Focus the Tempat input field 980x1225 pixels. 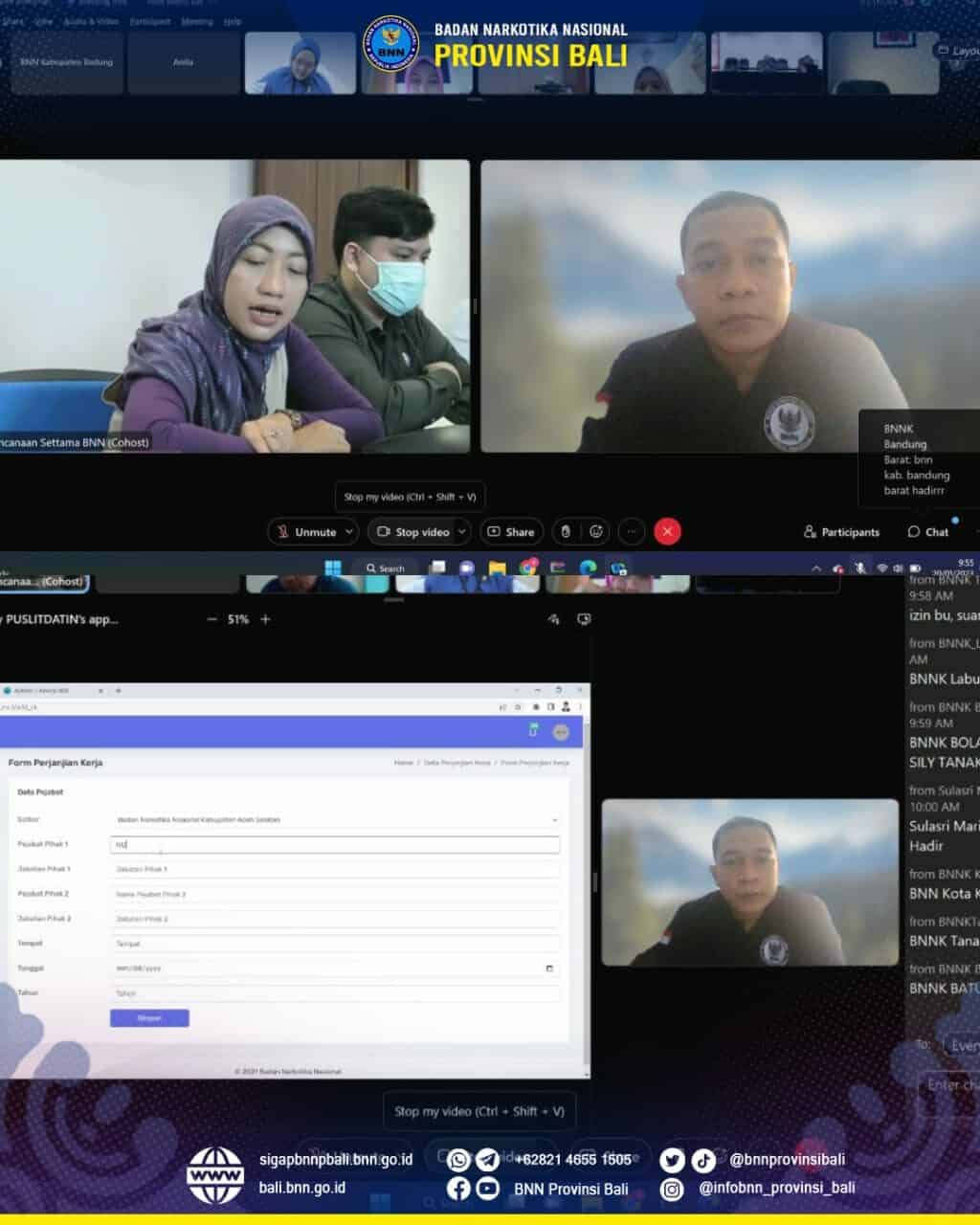(x=335, y=944)
